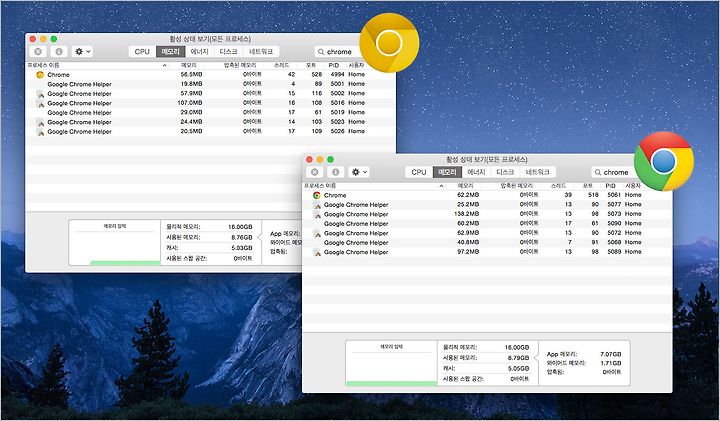This screenshot has width=720, height=421.
Task: Sort by 프로세스 이름 column in the front window
Action: [320, 185]
